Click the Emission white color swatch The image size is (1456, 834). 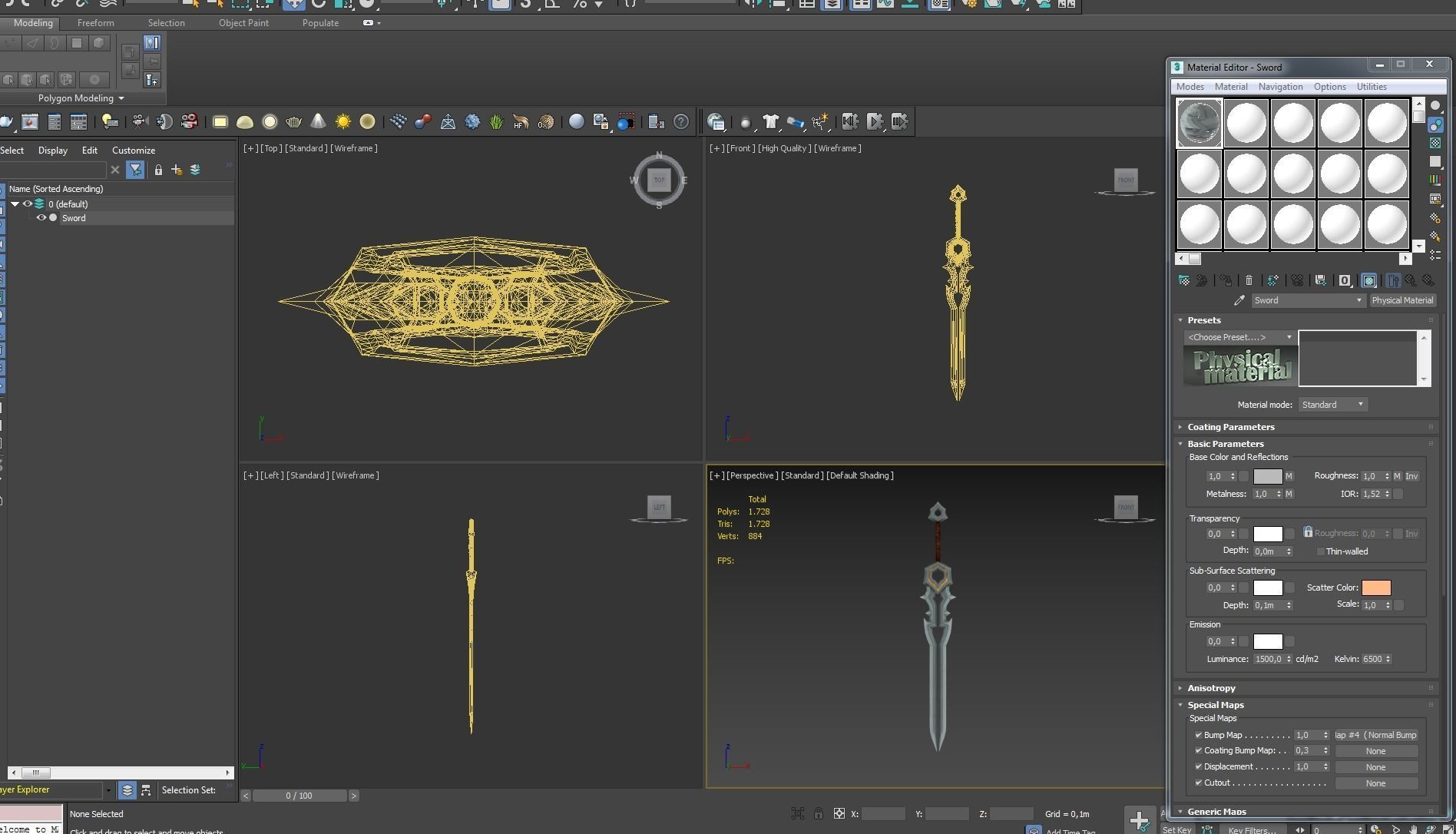pos(1267,641)
